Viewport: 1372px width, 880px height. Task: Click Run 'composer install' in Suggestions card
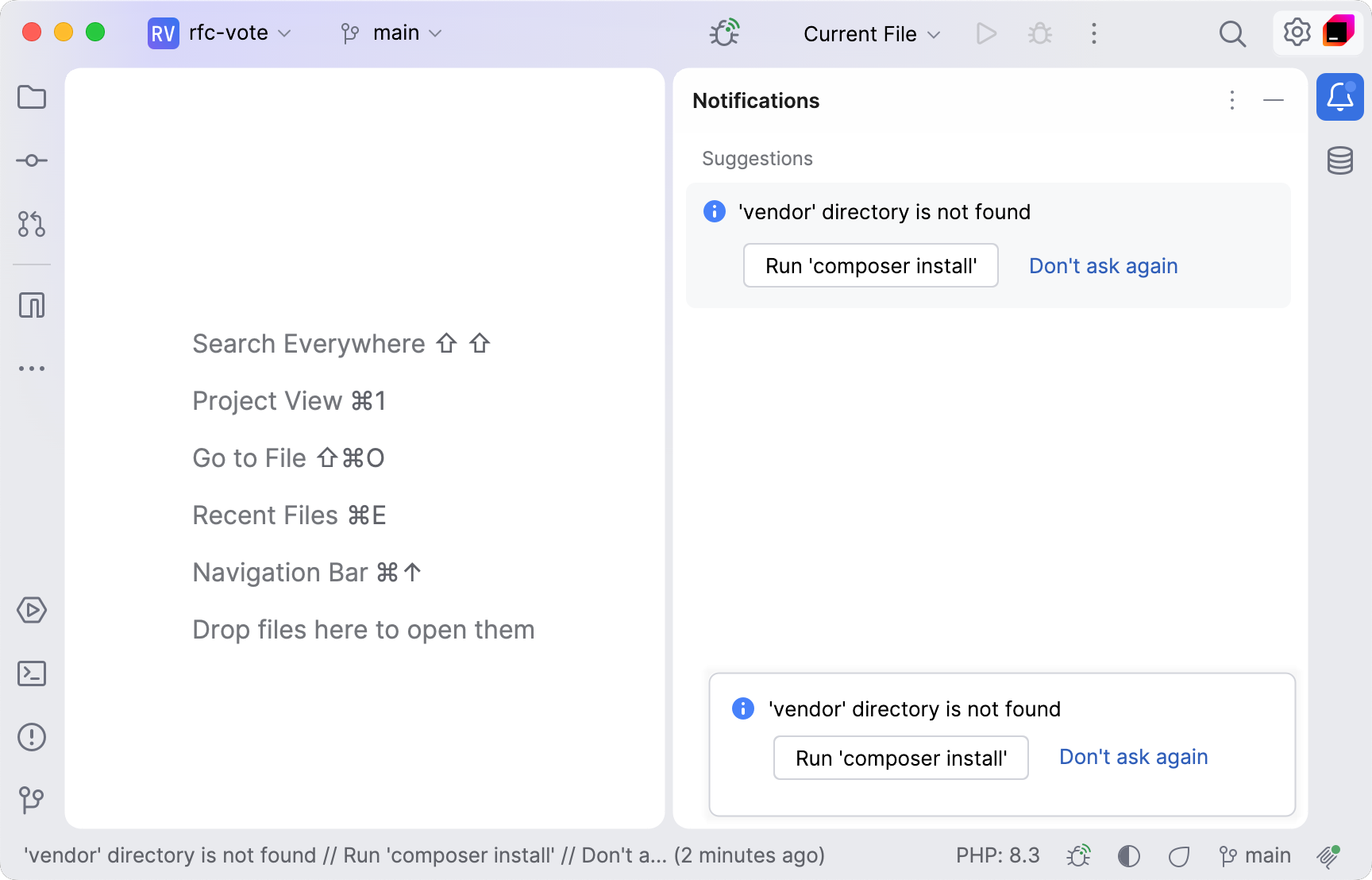tap(871, 265)
